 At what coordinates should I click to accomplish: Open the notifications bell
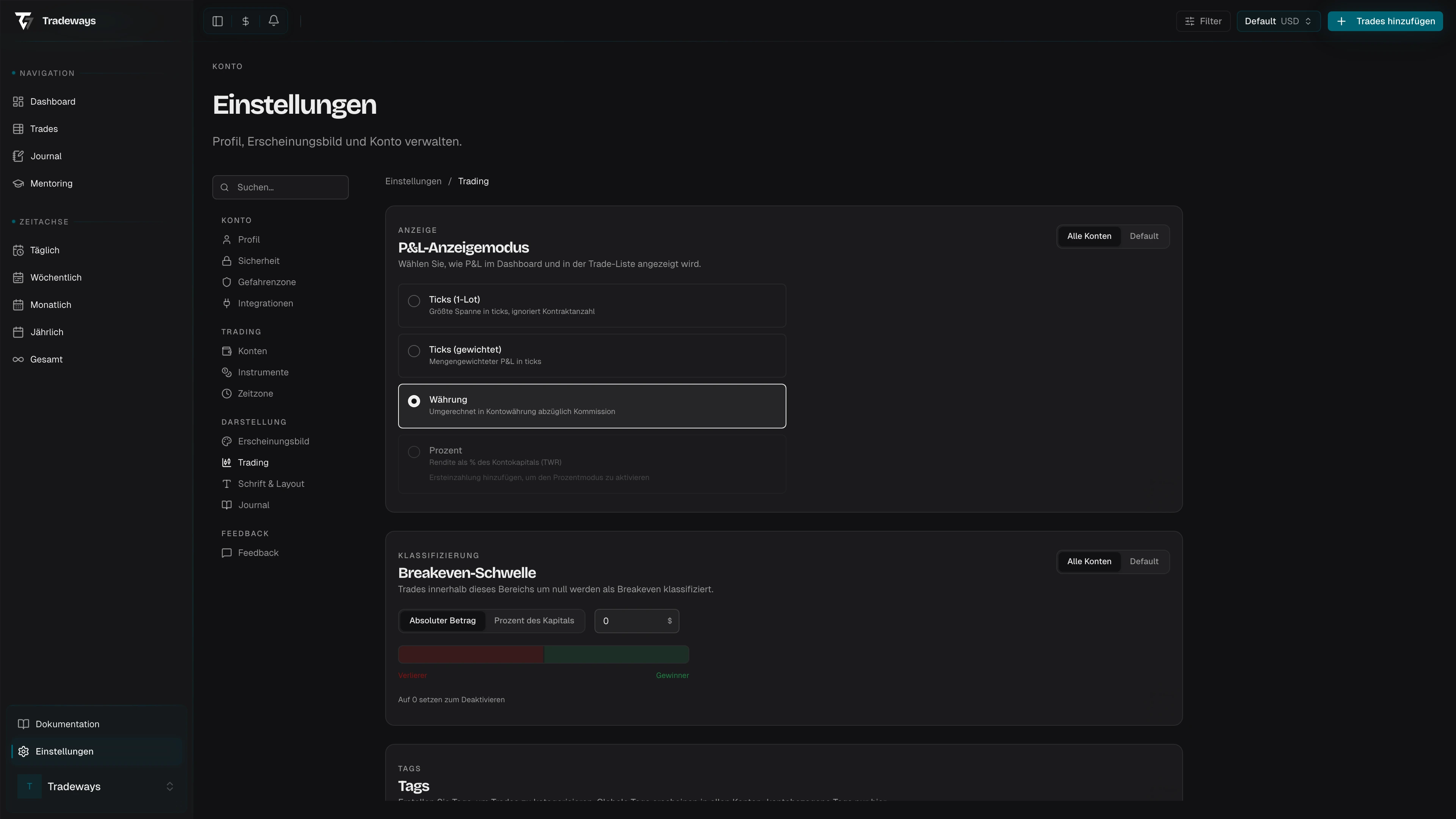click(273, 21)
